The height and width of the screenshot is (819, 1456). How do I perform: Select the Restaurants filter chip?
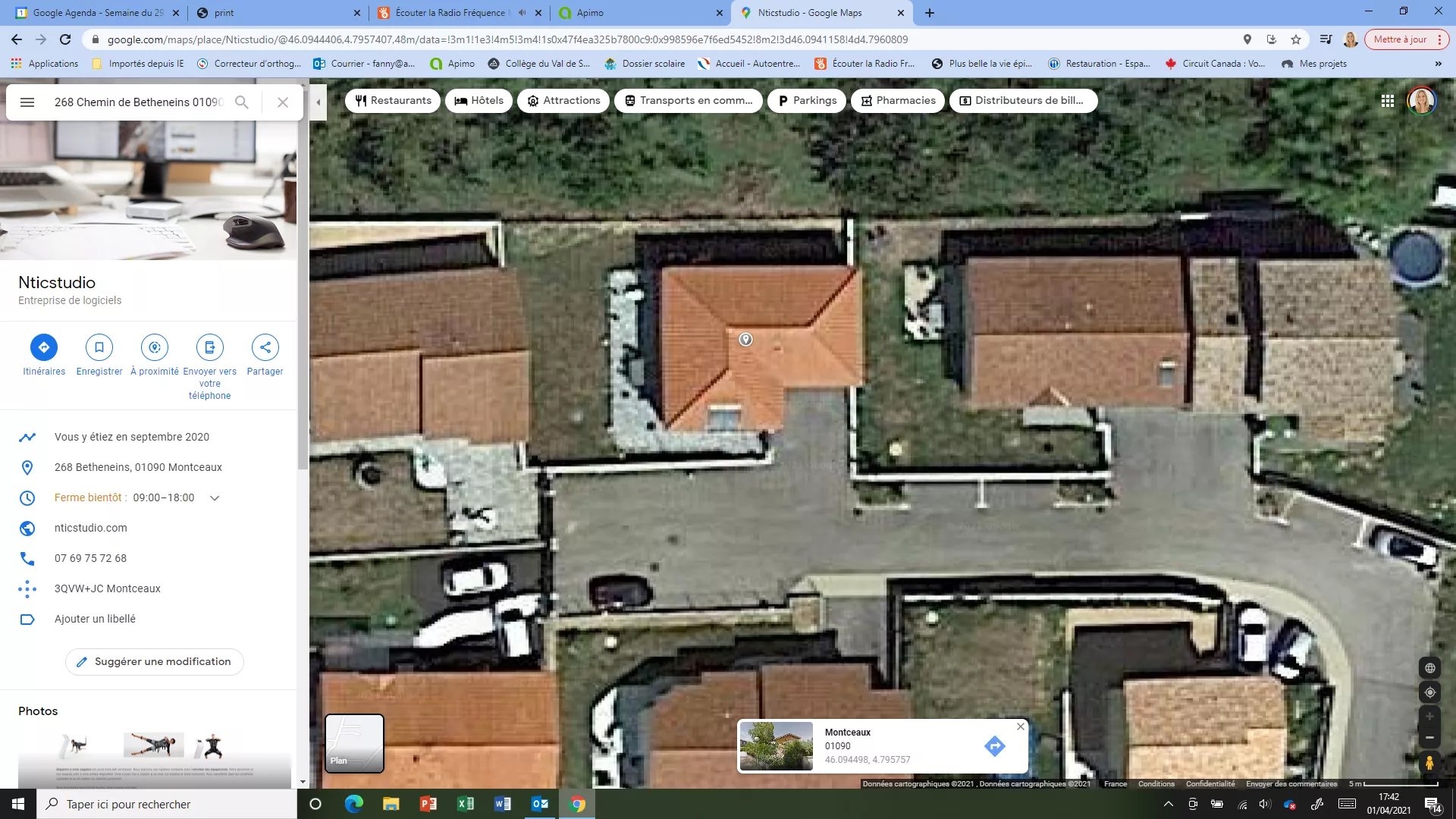(393, 100)
